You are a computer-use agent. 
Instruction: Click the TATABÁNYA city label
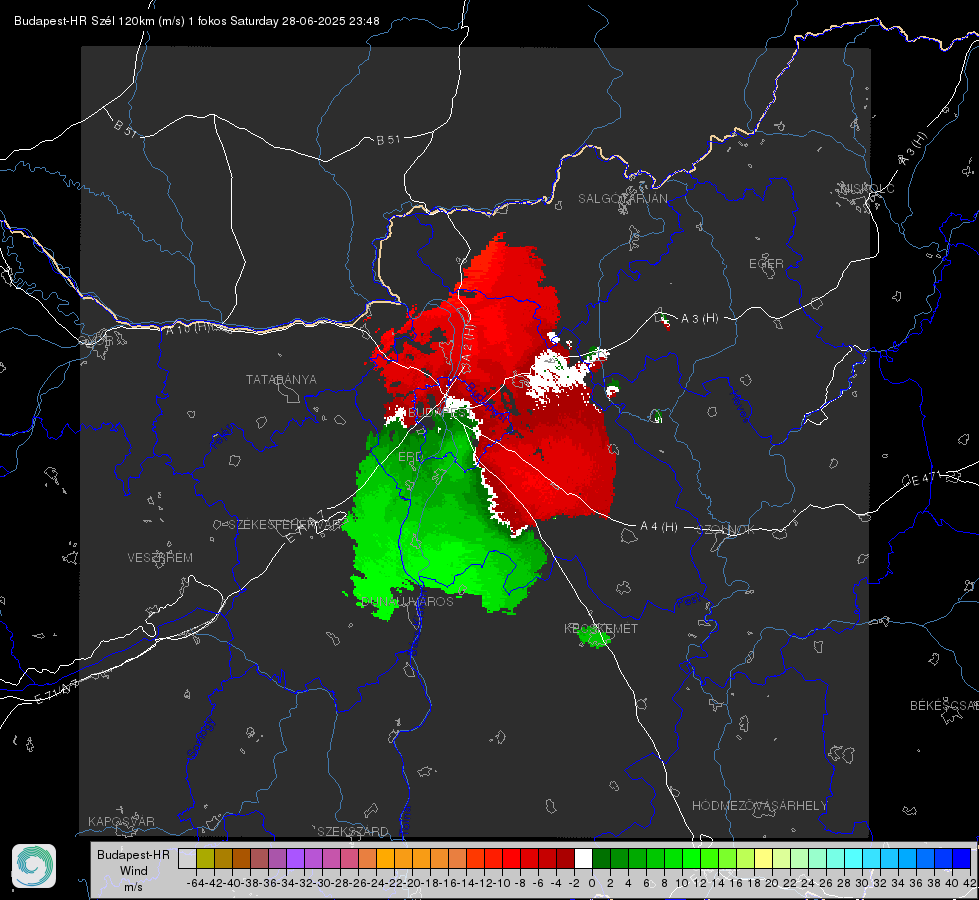coord(281,380)
